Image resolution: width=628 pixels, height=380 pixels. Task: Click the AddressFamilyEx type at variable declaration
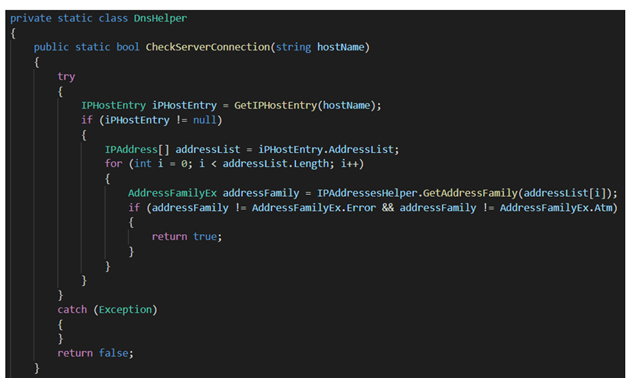click(172, 193)
